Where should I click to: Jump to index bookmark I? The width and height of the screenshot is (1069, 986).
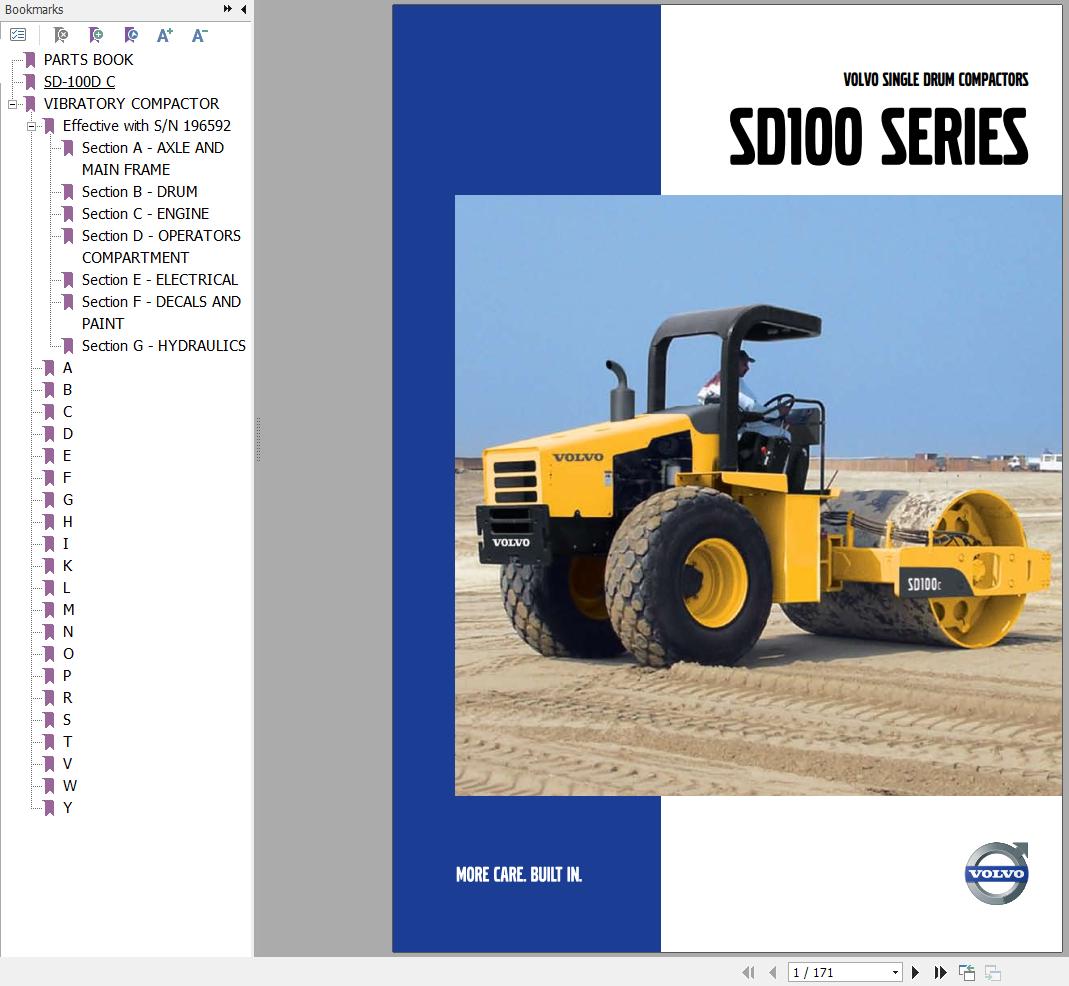coord(65,543)
